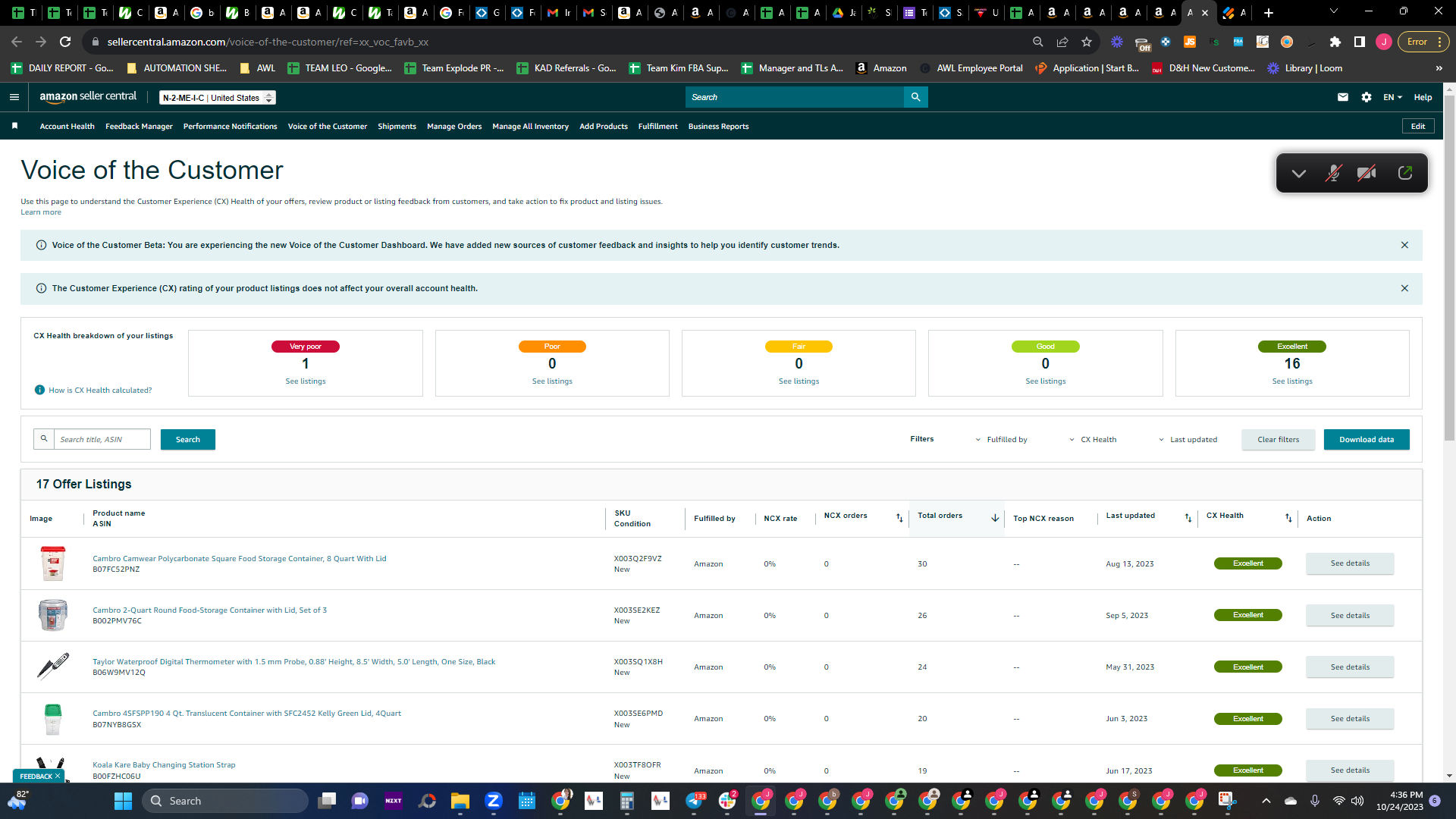Open See details for Taylor Waterproof Digital Thermometer
Screen dimensions: 1456x819
(x=1350, y=667)
